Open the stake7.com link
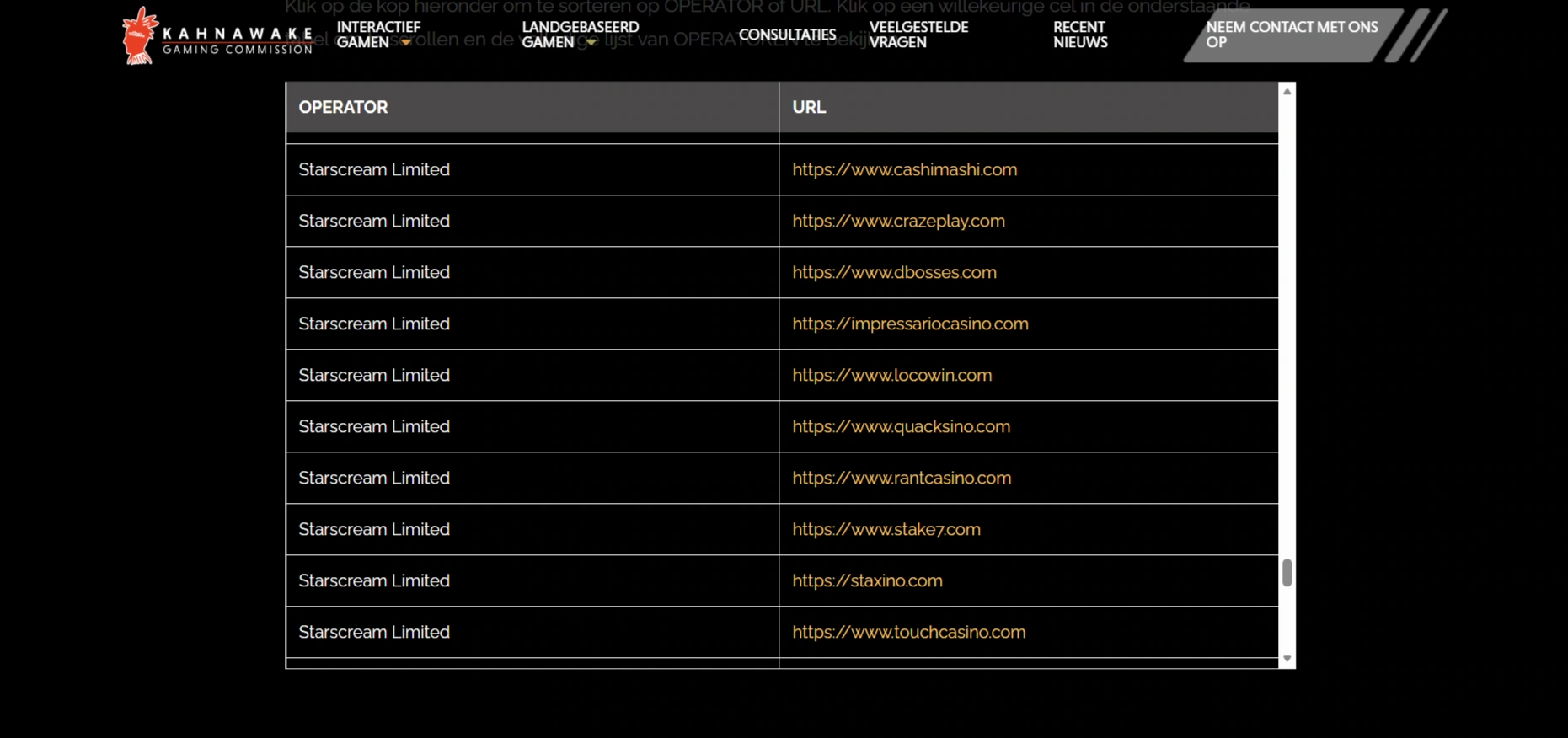Screen dimensions: 1568x738 (886, 529)
